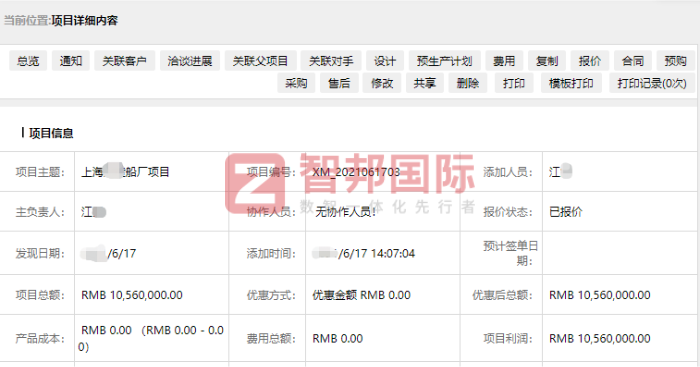This screenshot has width=700, height=367.
Task: Click the 模板打印 template print button
Action: click(571, 83)
